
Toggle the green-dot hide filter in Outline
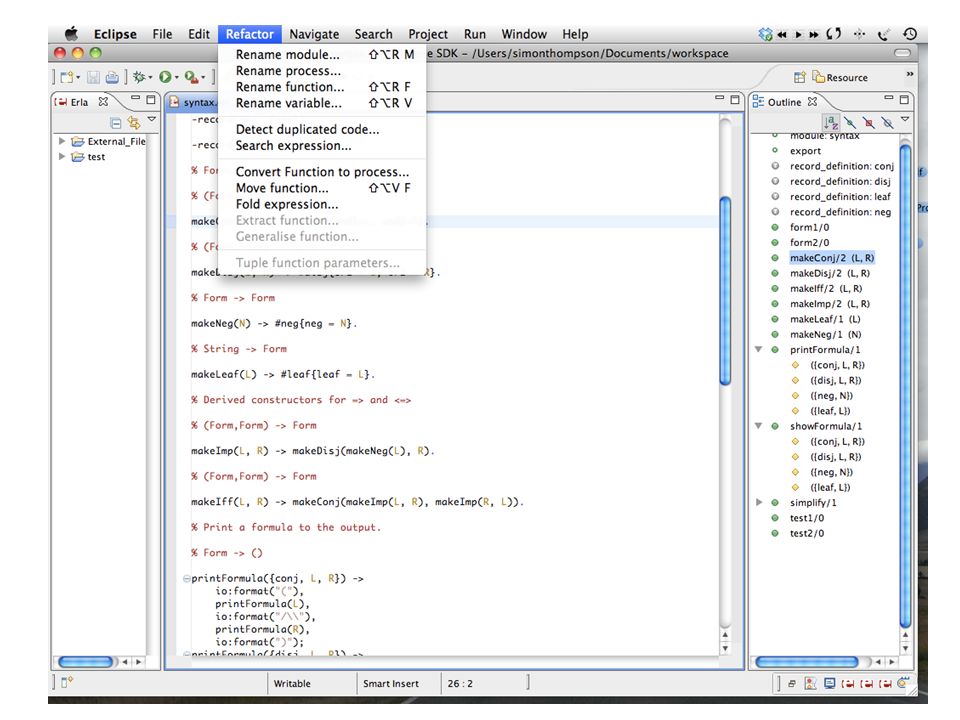point(850,122)
